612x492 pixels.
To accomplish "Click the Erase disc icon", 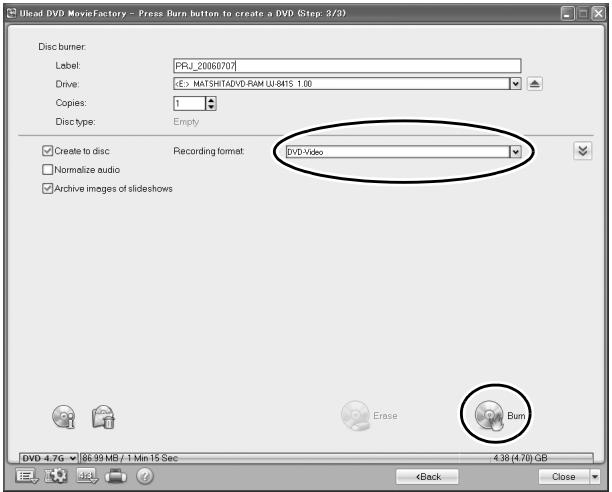I will [x=355, y=416].
